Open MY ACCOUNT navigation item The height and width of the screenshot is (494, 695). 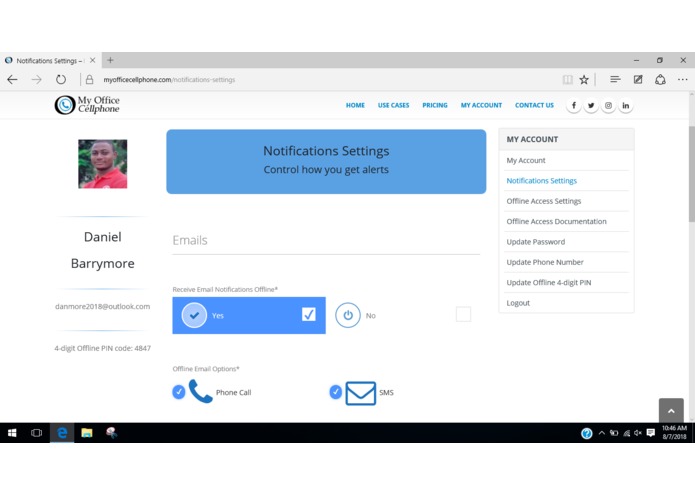tap(481, 105)
